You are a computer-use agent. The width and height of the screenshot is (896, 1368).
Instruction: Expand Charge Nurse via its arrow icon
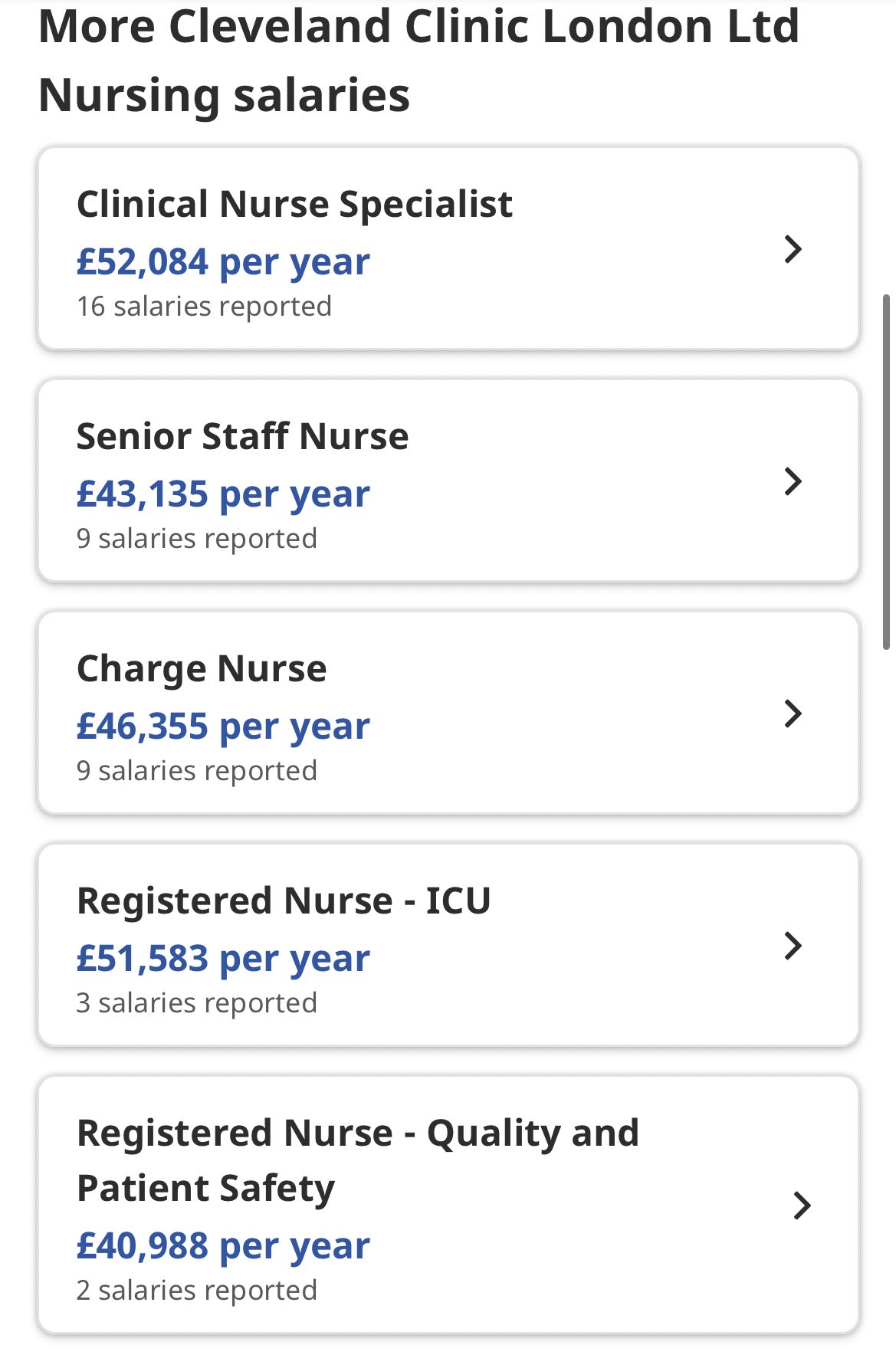tap(793, 714)
